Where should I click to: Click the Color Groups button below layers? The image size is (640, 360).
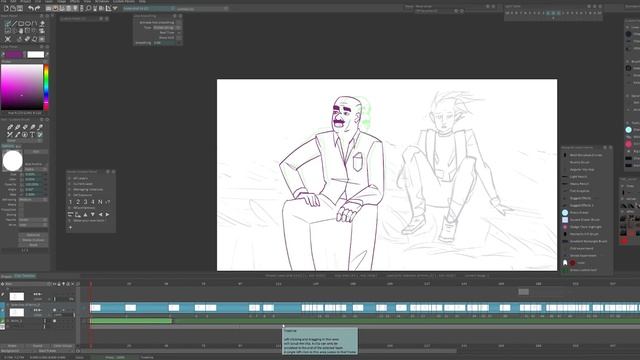[63, 346]
